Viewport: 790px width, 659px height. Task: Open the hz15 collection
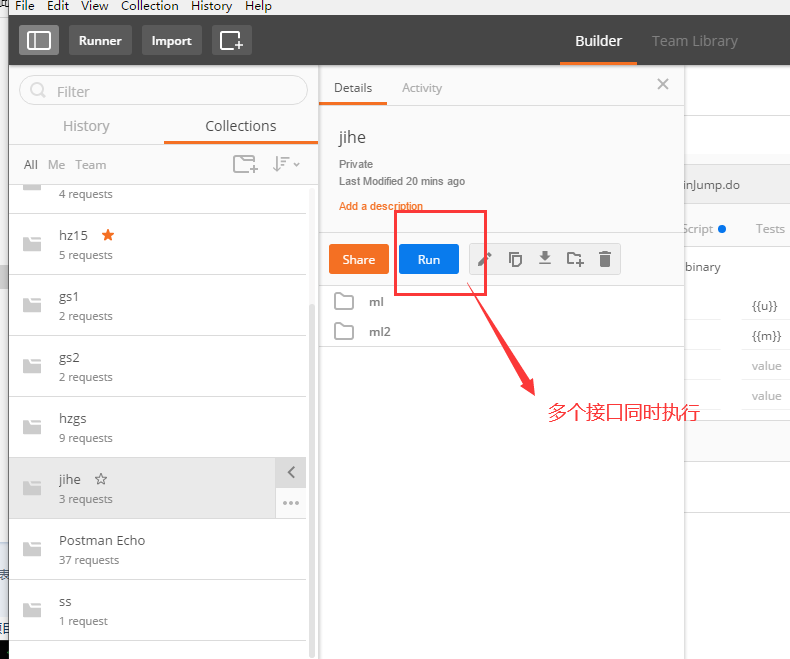click(x=158, y=244)
